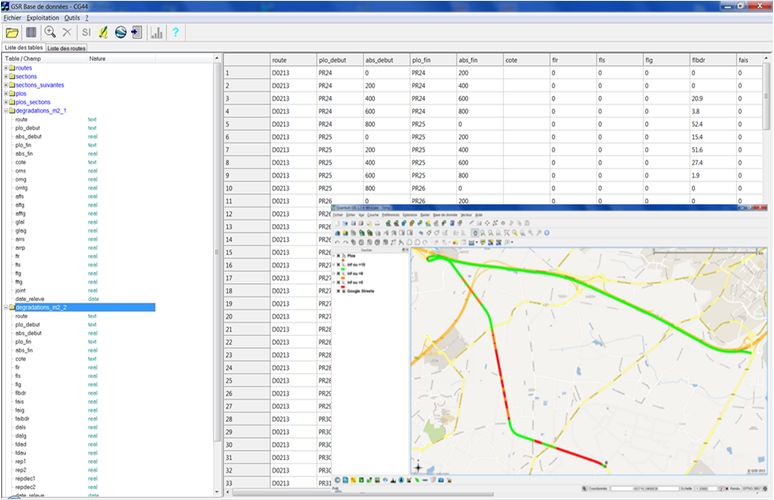This screenshot has height=500, width=774.
Task: Click the open folder toolbar icon
Action: click(12, 33)
